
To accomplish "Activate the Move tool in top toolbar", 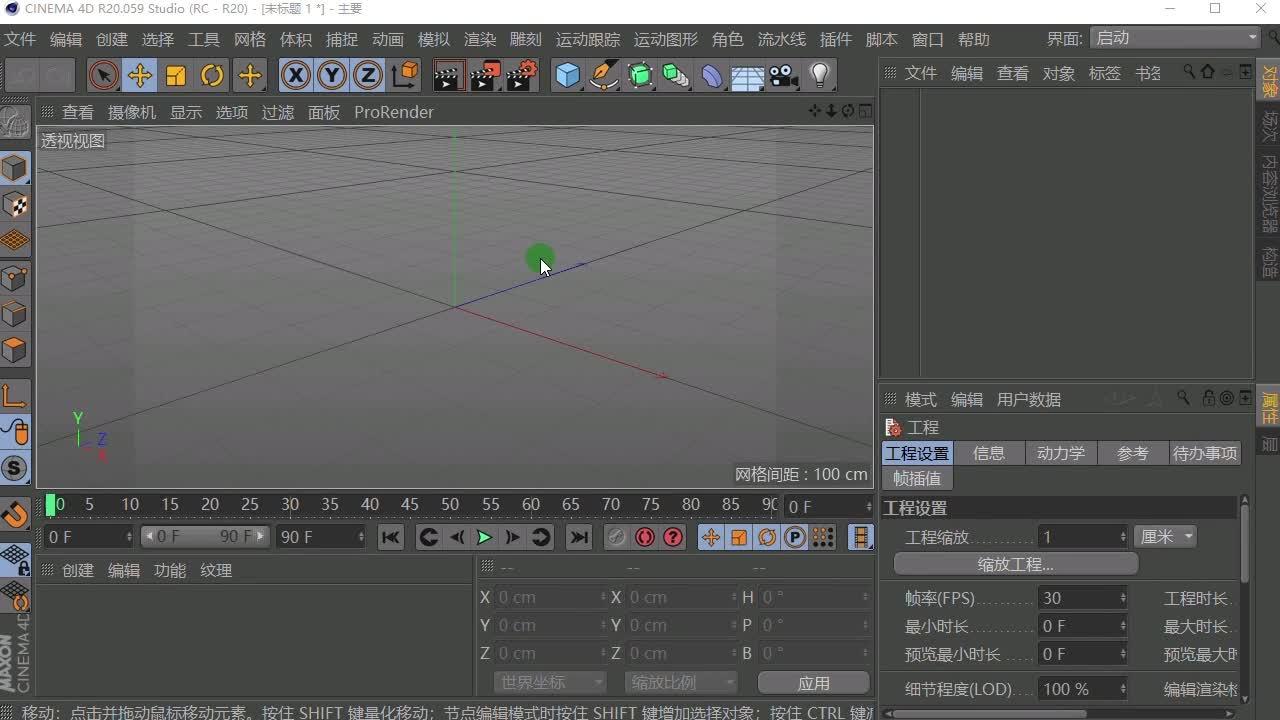I will (x=140, y=75).
